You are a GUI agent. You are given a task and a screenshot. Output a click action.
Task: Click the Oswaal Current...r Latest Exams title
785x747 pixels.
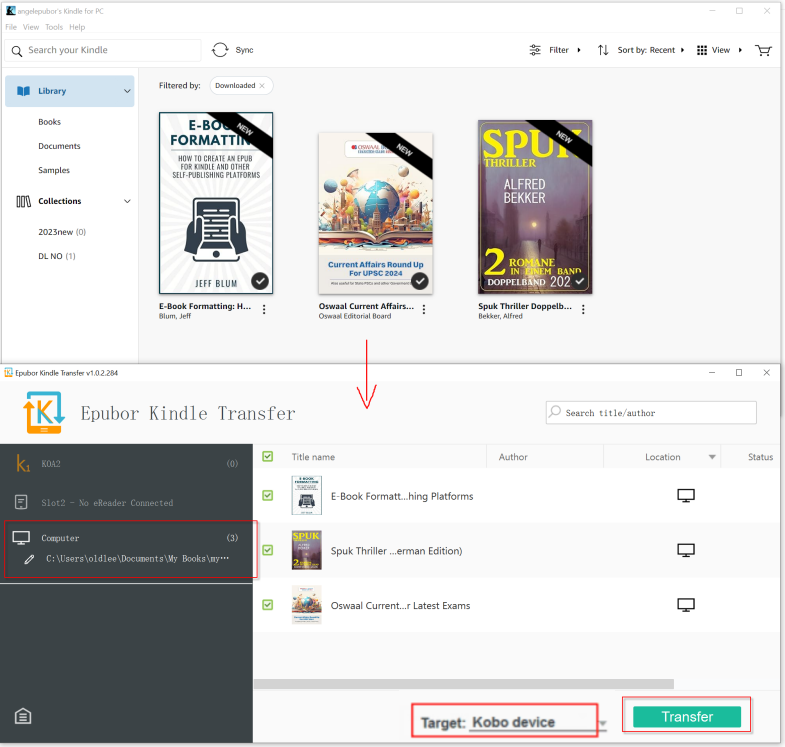click(x=401, y=605)
